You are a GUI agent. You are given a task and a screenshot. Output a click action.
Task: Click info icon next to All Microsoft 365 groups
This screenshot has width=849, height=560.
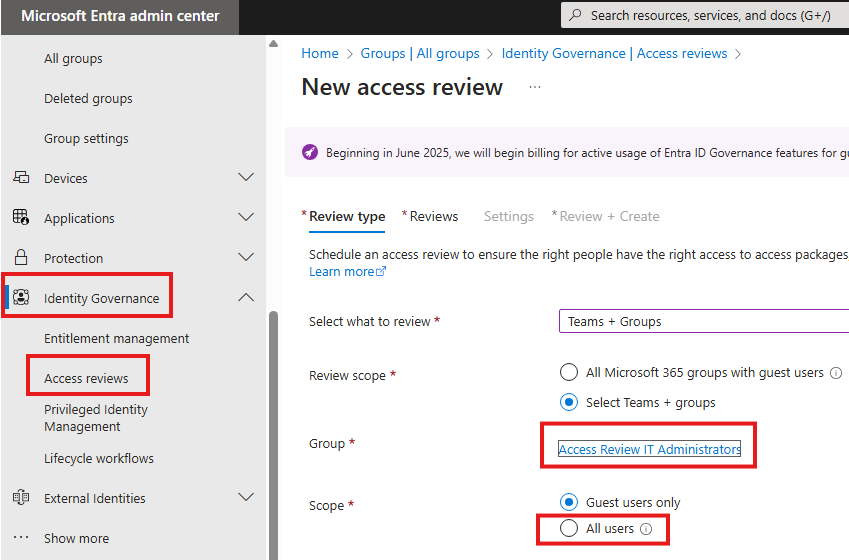836,373
